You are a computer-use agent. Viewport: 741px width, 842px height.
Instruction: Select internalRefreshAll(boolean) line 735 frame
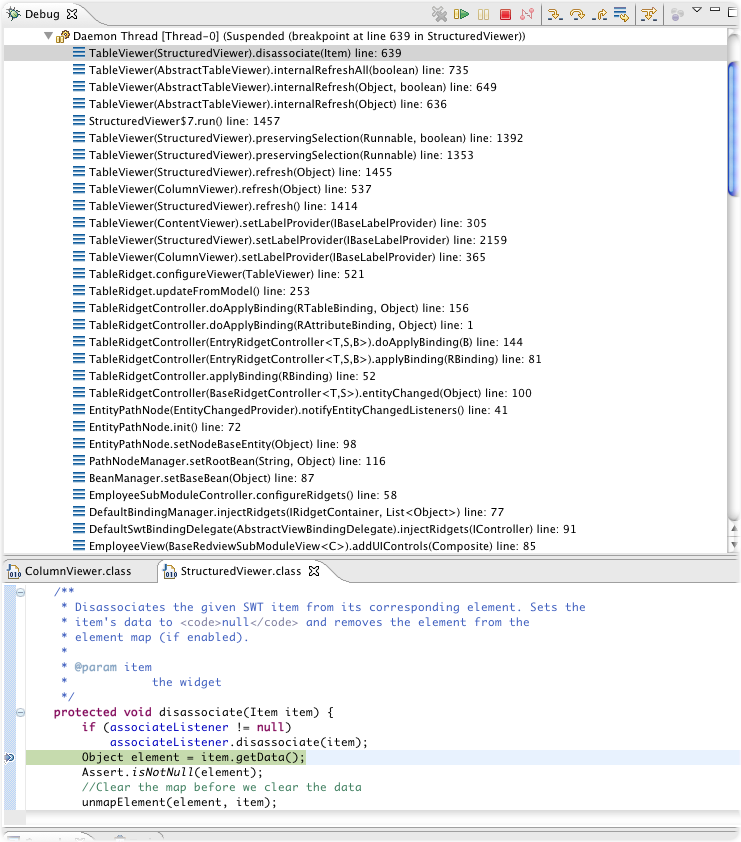tap(279, 70)
